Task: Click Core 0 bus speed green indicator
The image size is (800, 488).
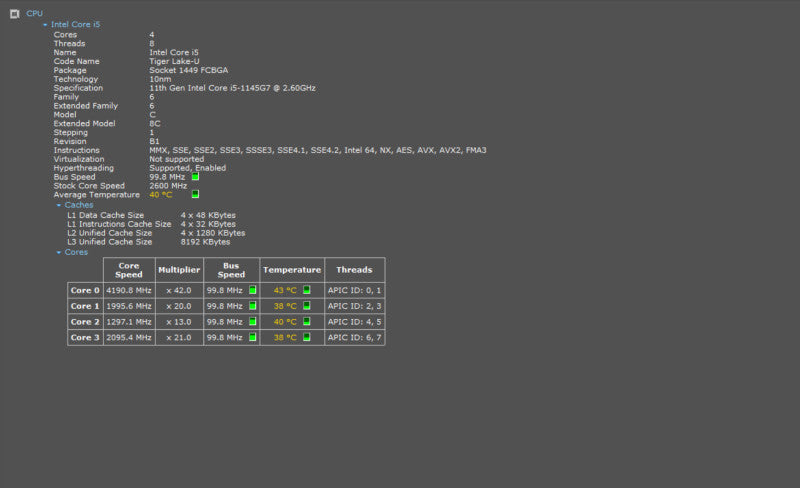Action: (x=253, y=290)
